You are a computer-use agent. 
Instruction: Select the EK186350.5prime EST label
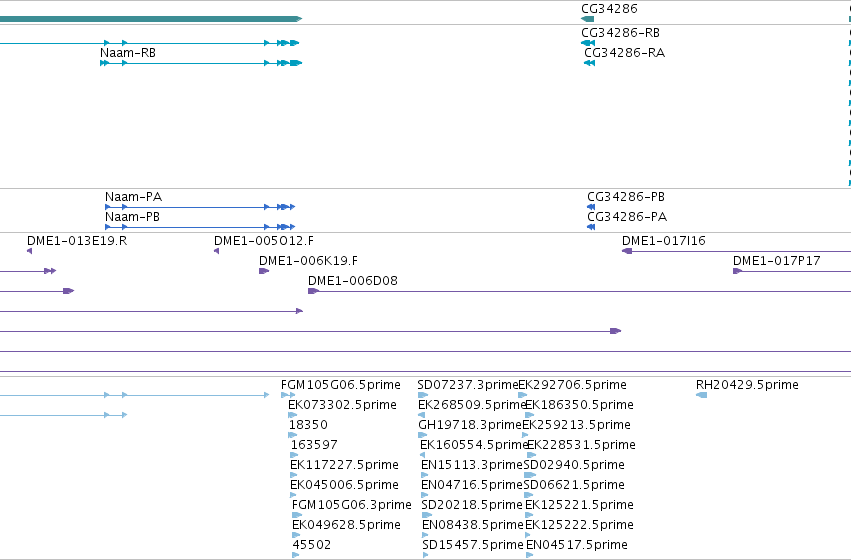coord(579,405)
